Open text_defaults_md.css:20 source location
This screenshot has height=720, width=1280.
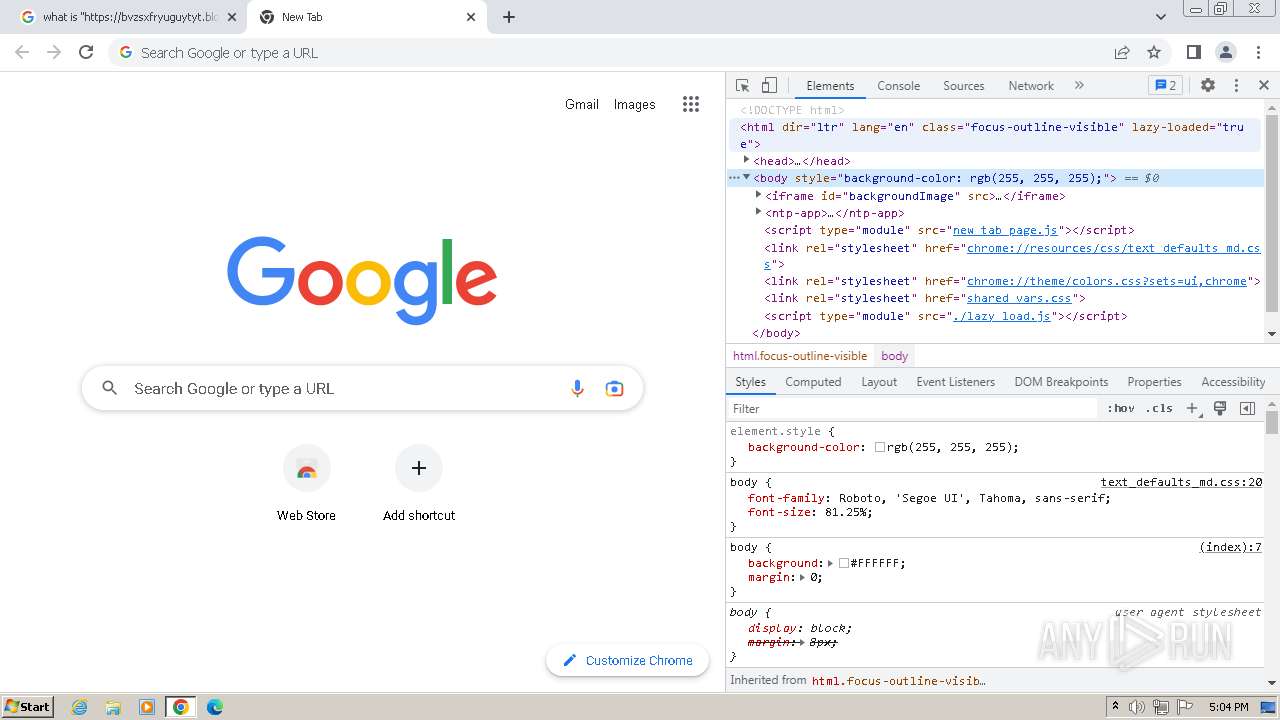pos(1181,482)
